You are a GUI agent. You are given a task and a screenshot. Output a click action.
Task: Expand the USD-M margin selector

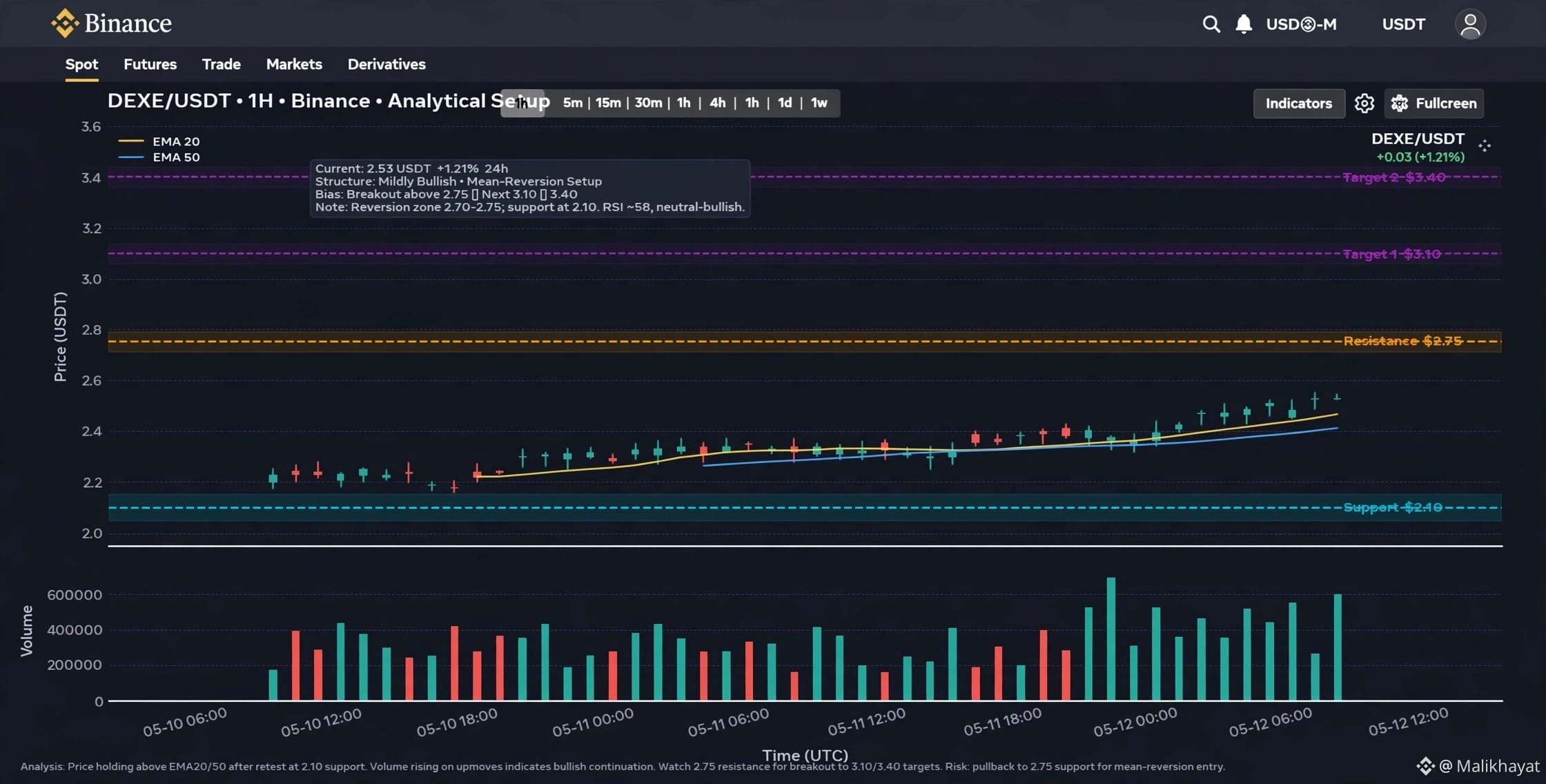[x=1301, y=24]
